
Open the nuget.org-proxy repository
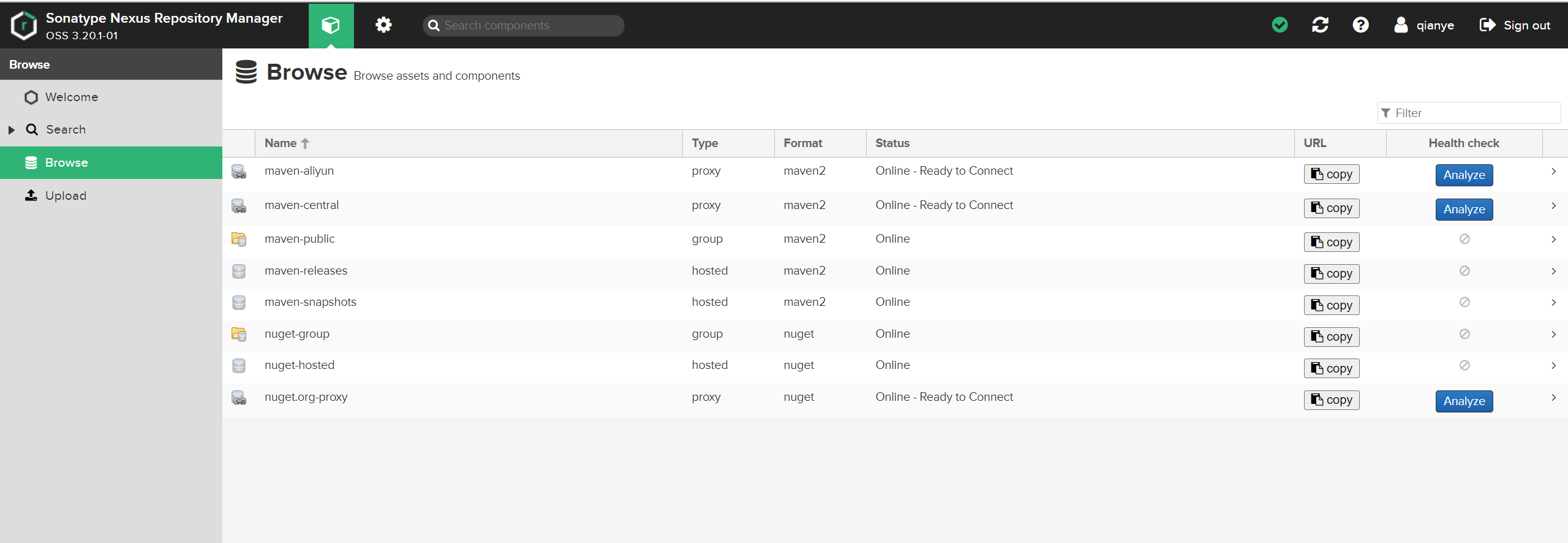point(306,397)
